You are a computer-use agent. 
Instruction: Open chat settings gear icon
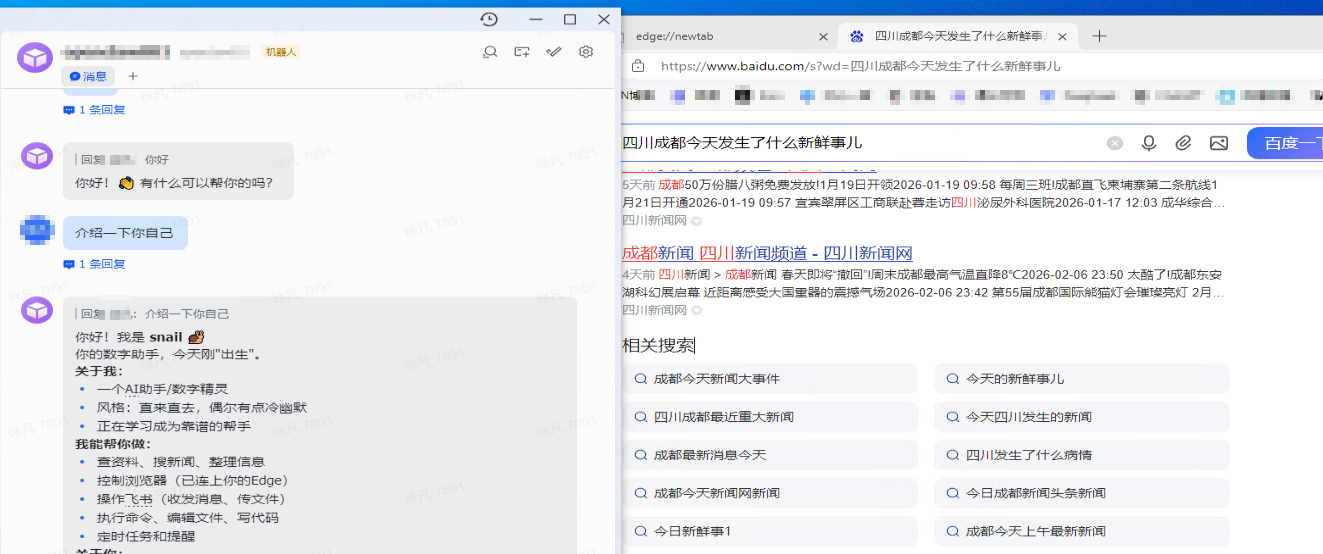click(586, 52)
